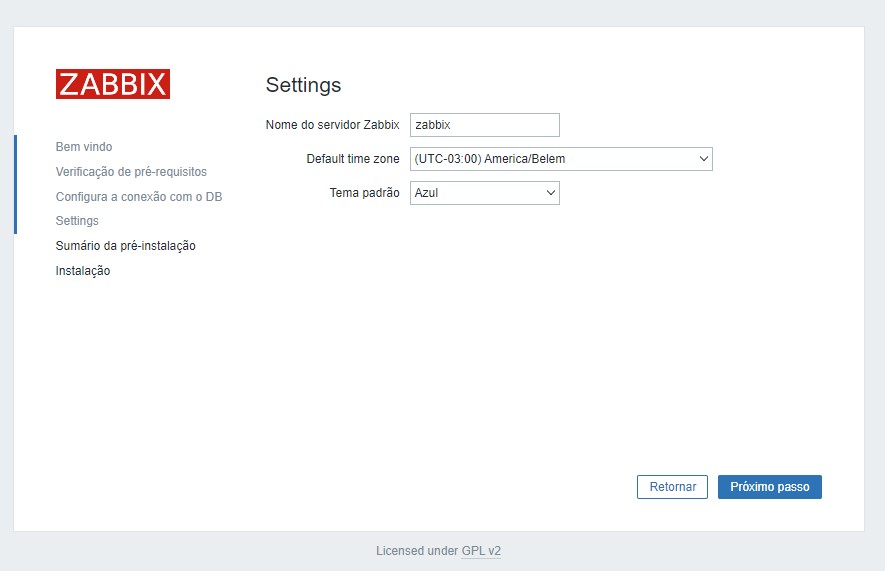
Task: Click the blue step progress bar
Action: (x=15, y=184)
